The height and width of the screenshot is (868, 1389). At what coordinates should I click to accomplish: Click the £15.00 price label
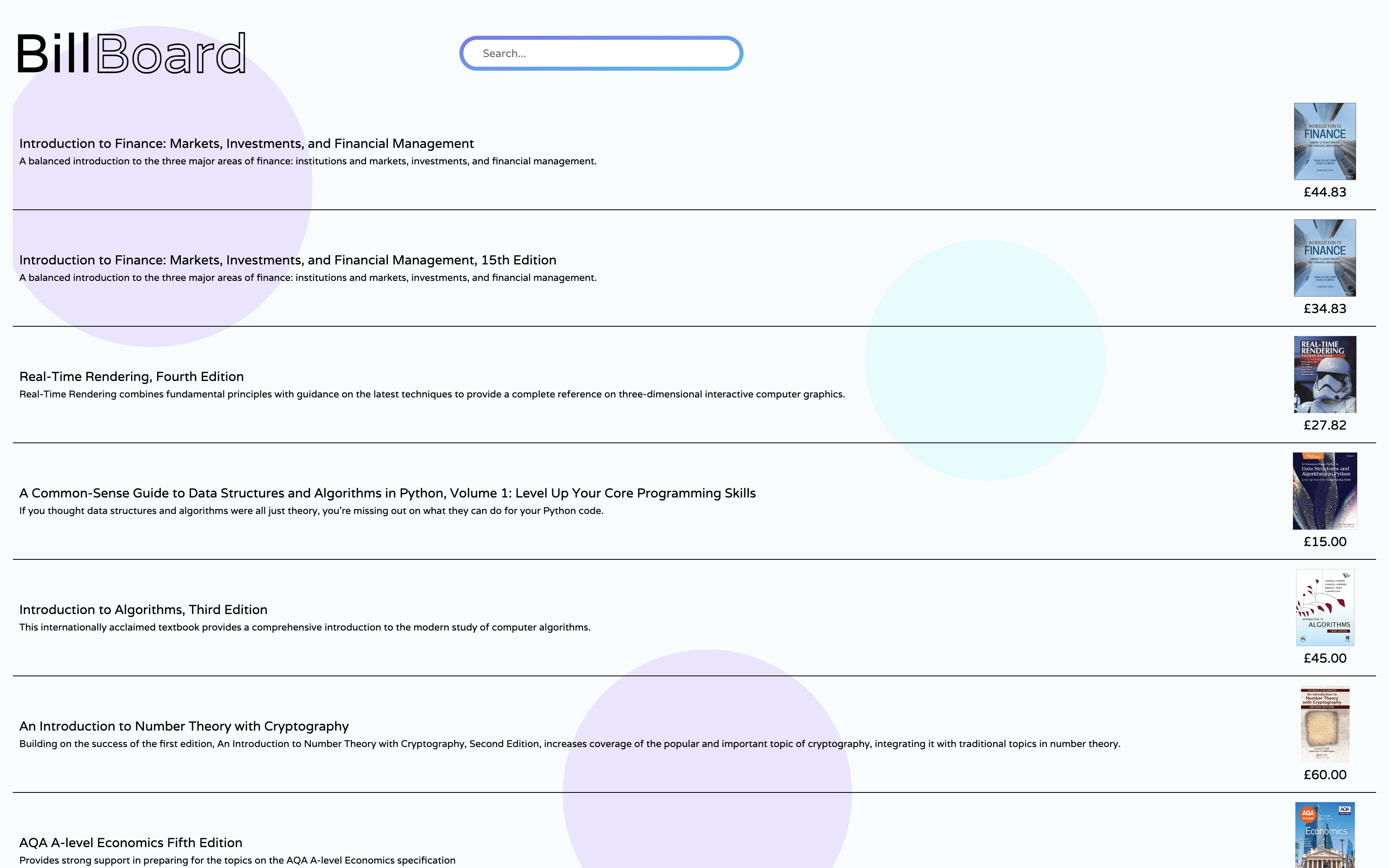pyautogui.click(x=1325, y=542)
